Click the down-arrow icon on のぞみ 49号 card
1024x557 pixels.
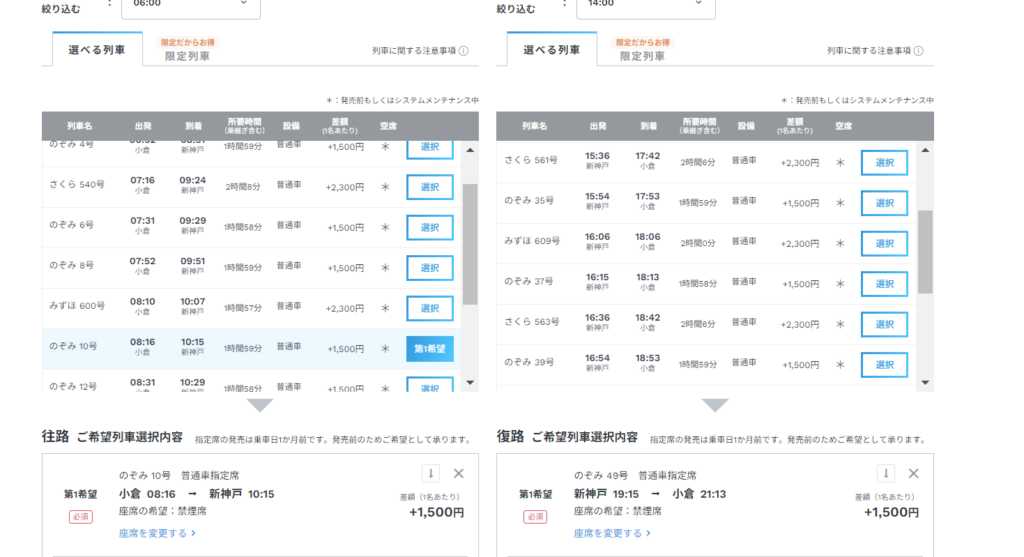pyautogui.click(x=885, y=474)
